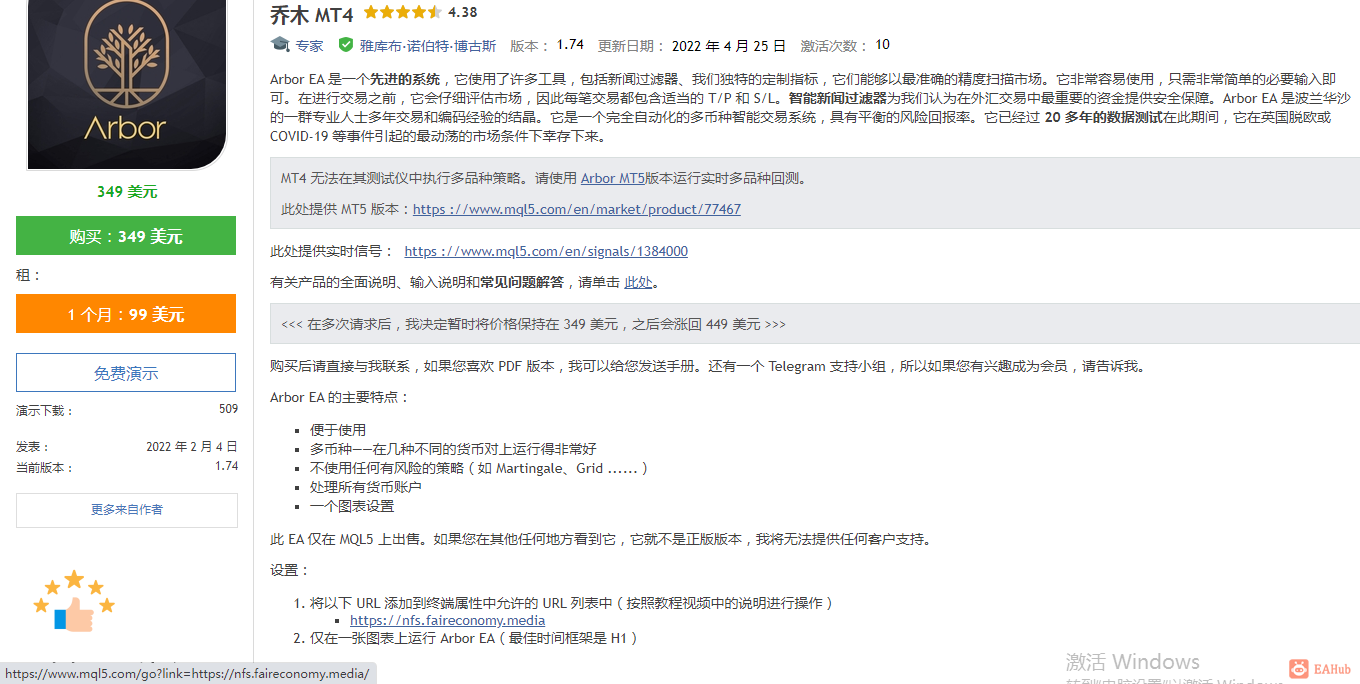The height and width of the screenshot is (684, 1360).
Task: Click the 设置： heading
Action: (290, 570)
